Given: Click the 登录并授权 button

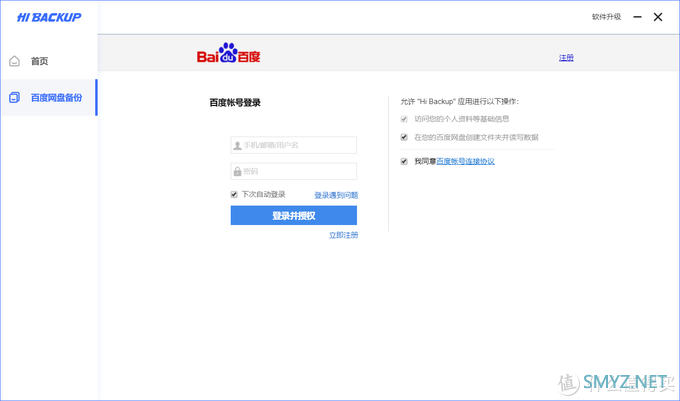Looking at the screenshot, I should point(294,215).
